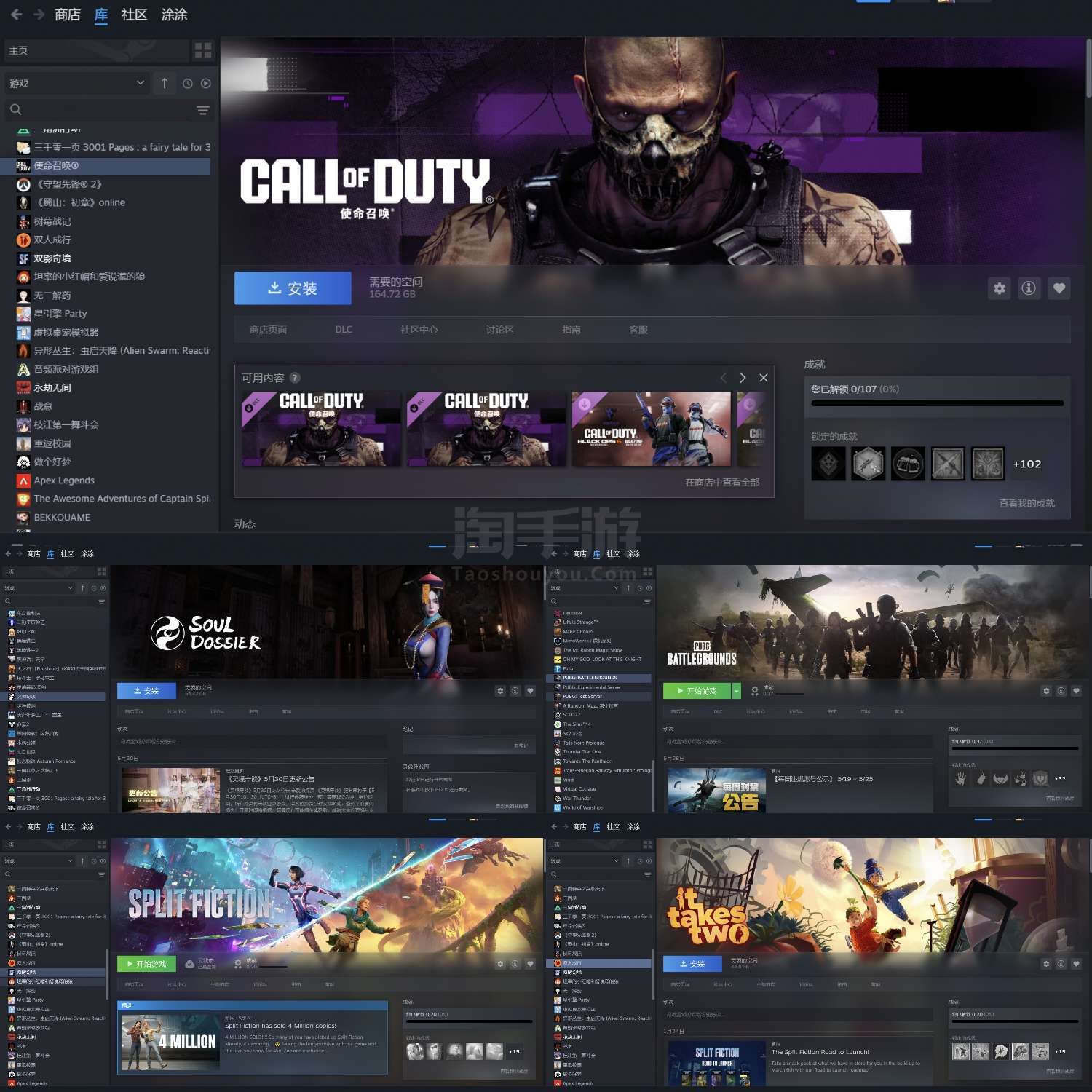This screenshot has height=1092, width=1092.
Task: Click 安装 button in Soul Dossier window
Action: coord(146,690)
